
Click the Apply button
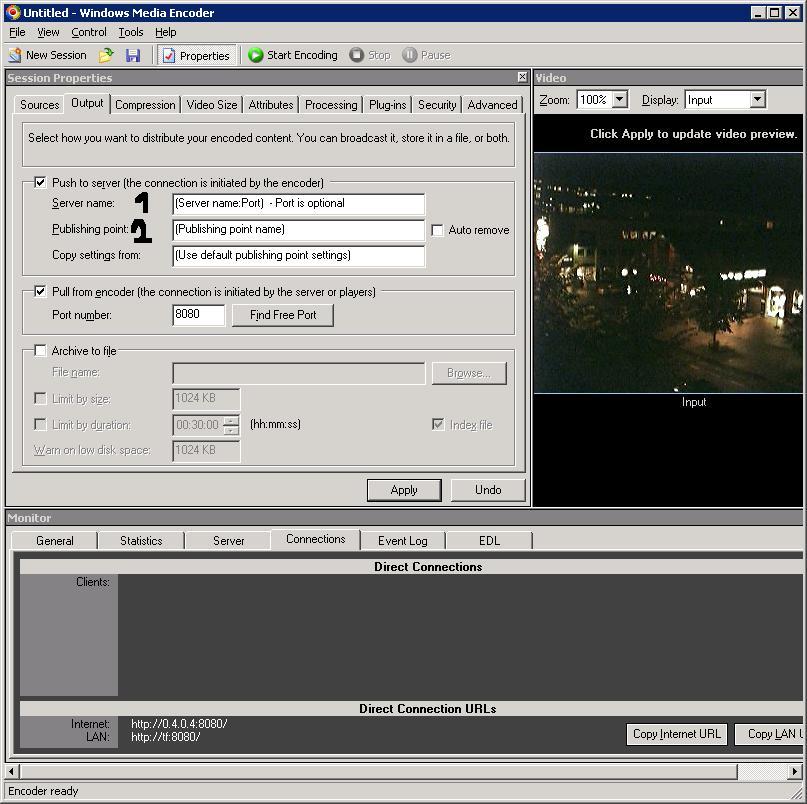(x=404, y=490)
